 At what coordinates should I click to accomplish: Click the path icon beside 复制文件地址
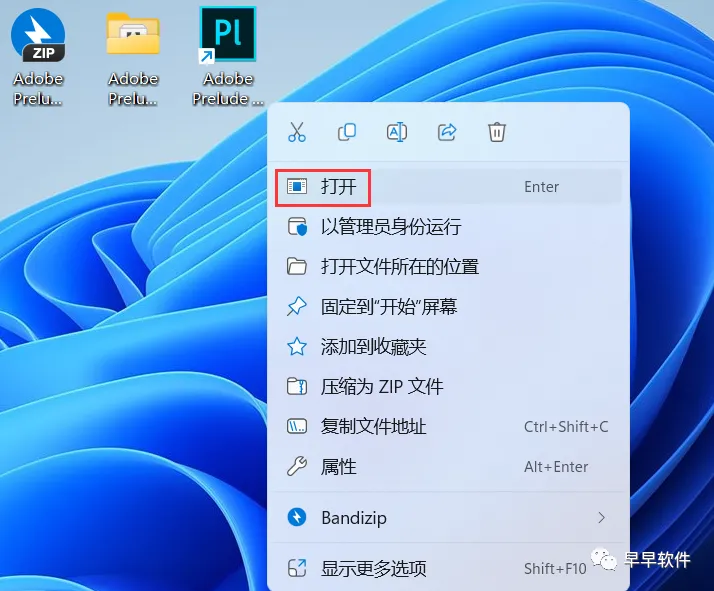click(x=297, y=427)
